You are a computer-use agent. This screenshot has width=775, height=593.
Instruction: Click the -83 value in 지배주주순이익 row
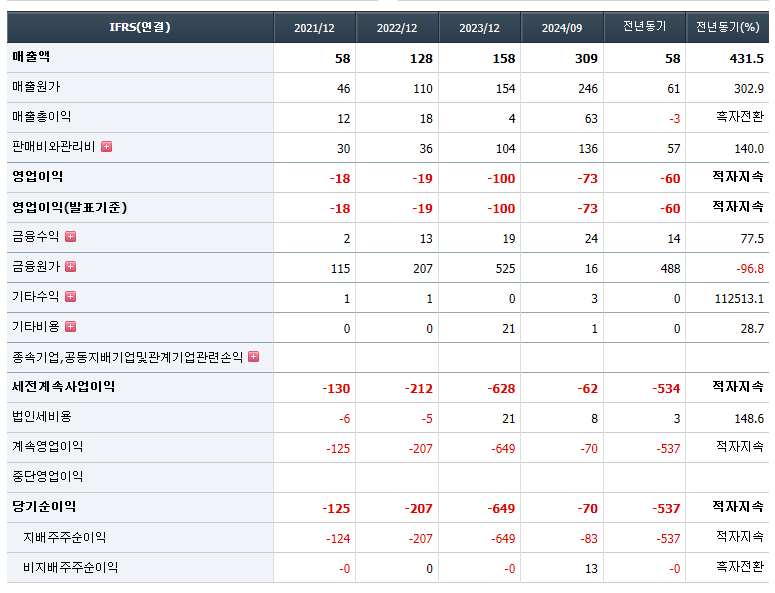(589, 539)
